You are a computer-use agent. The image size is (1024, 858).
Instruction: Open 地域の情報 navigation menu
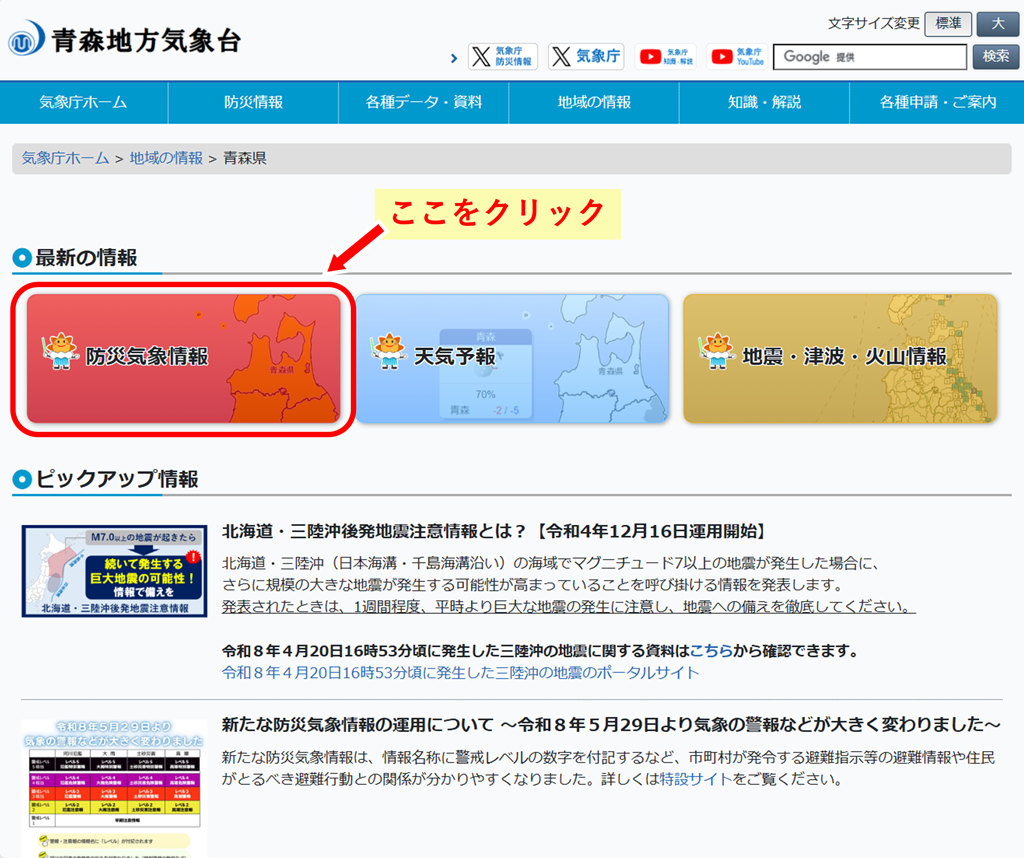pyautogui.click(x=594, y=103)
